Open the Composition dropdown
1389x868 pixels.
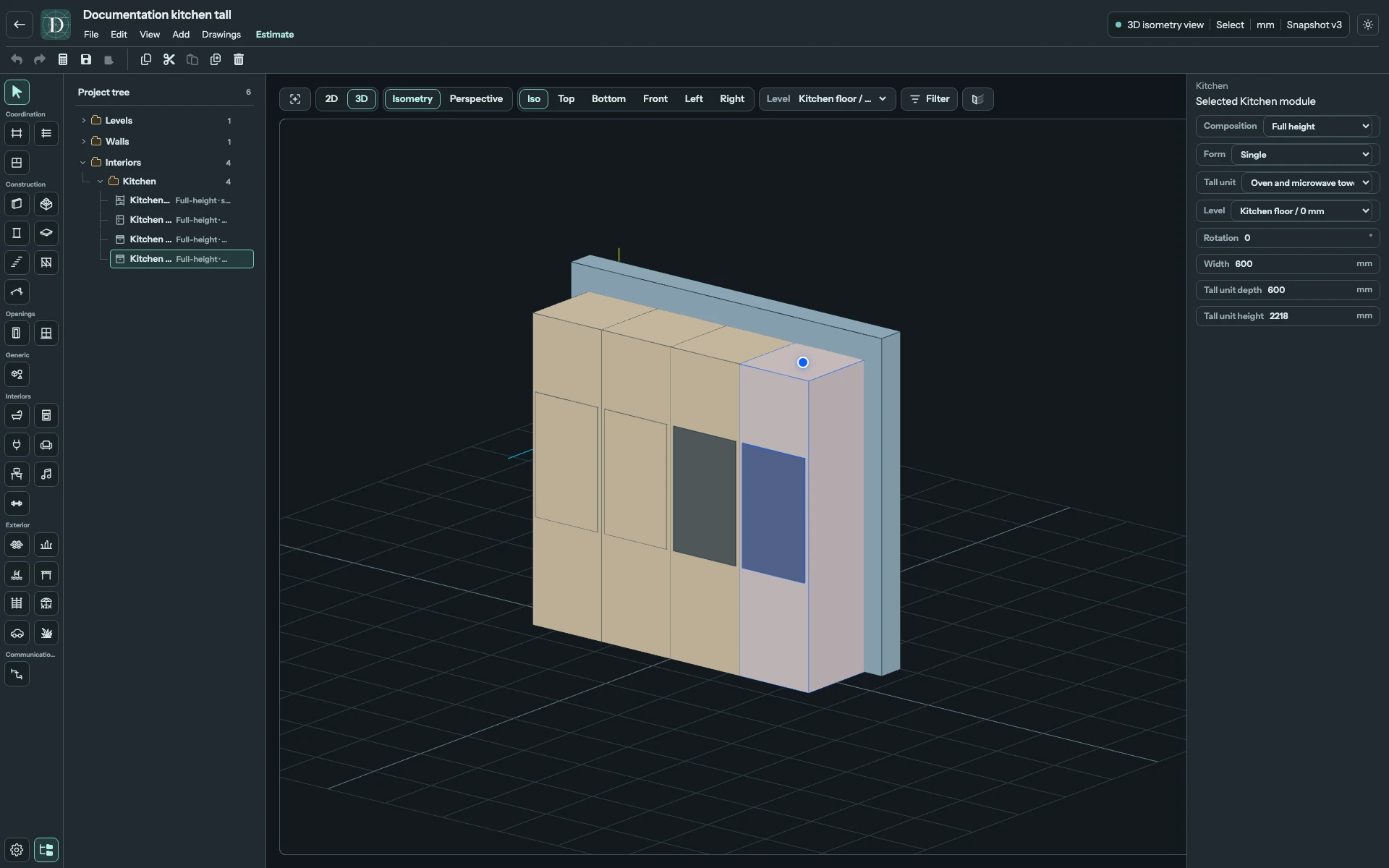pos(1320,127)
